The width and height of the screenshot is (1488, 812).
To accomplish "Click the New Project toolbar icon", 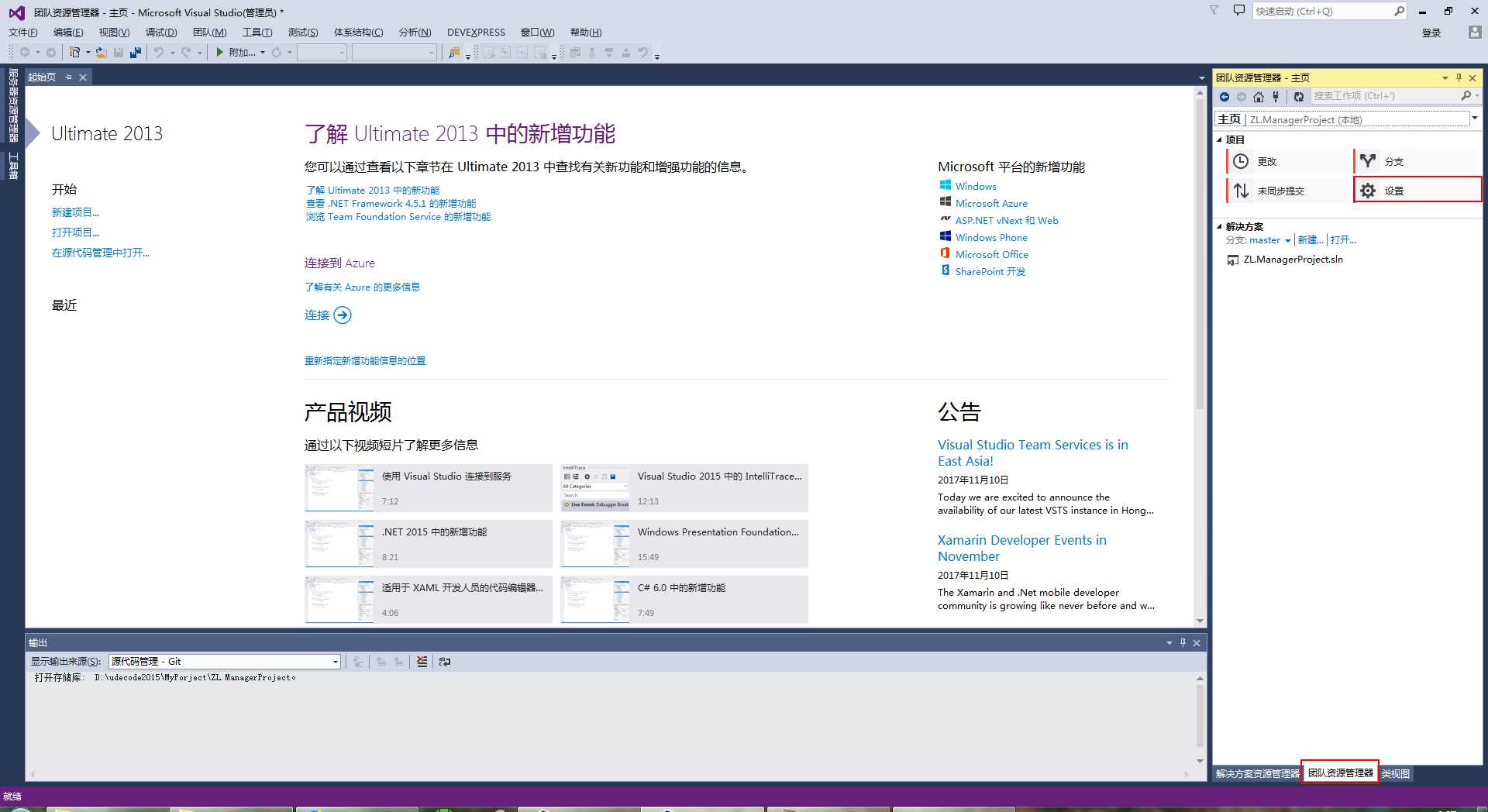I will click(x=74, y=53).
